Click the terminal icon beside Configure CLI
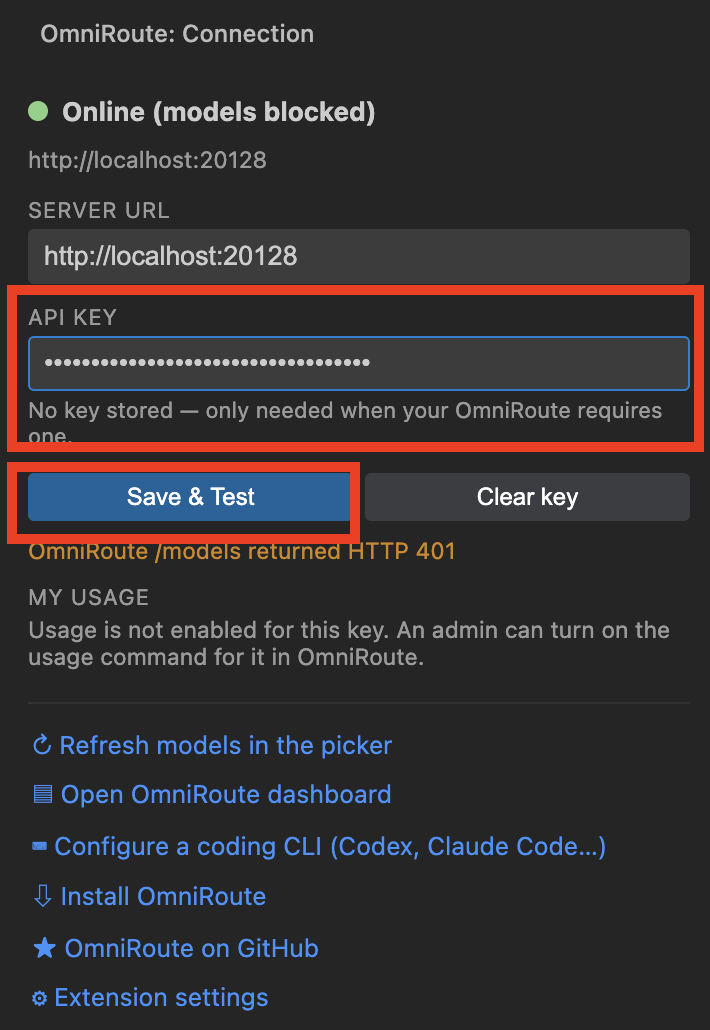 (x=39, y=846)
